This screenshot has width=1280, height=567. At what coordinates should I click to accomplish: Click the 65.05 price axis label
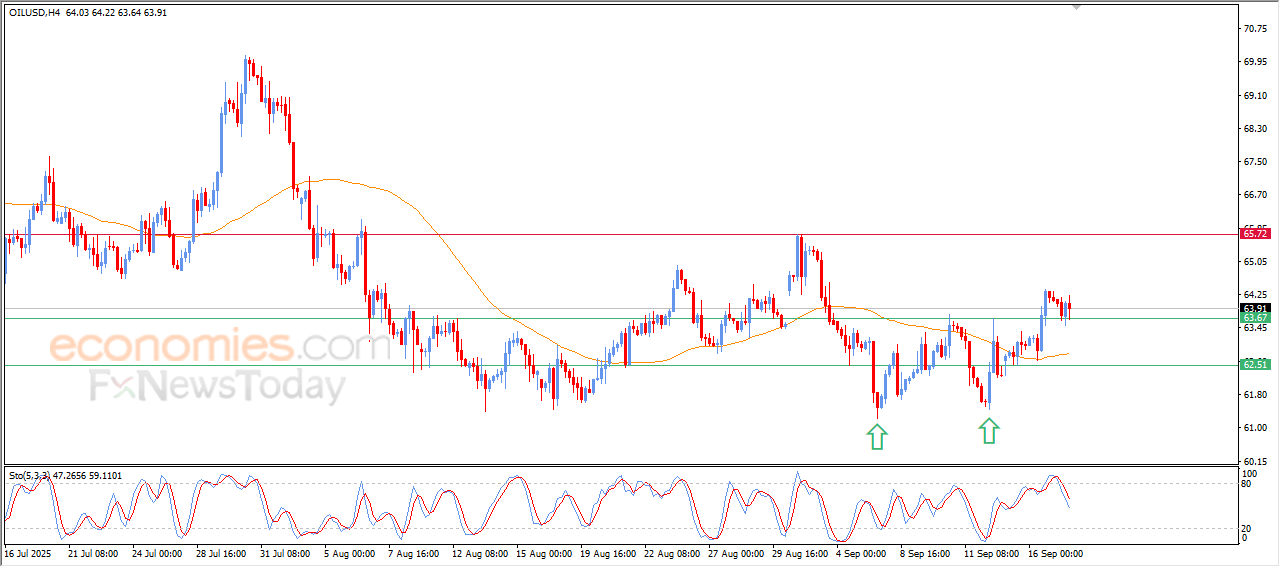(x=1255, y=262)
